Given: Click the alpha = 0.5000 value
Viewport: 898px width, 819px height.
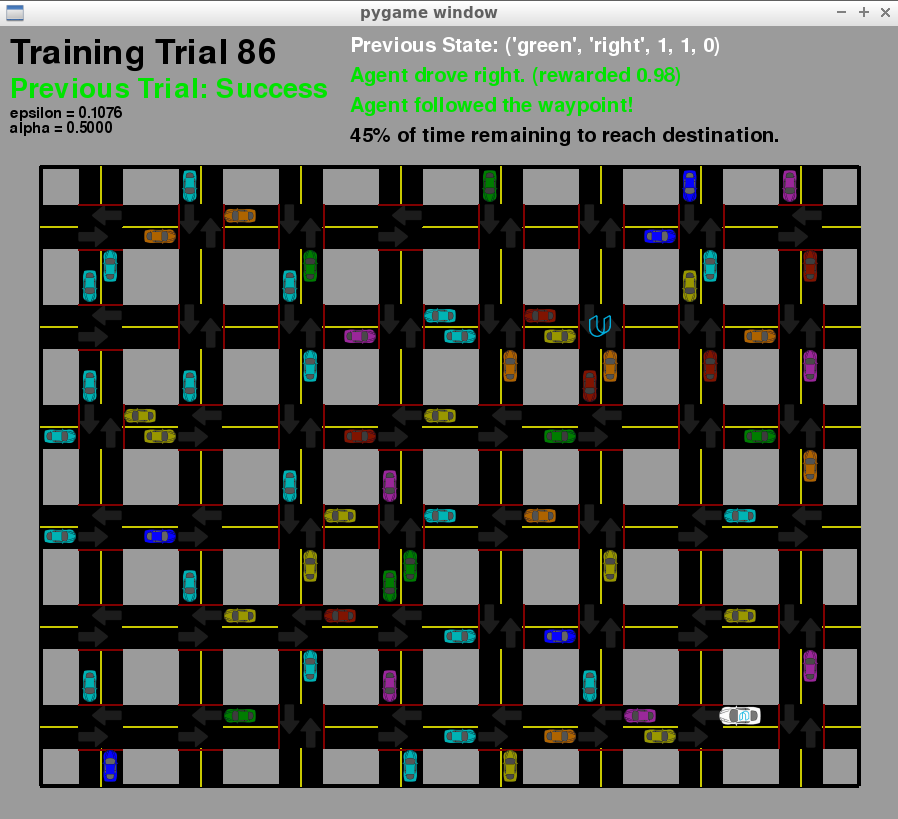Looking at the screenshot, I should click(60, 128).
